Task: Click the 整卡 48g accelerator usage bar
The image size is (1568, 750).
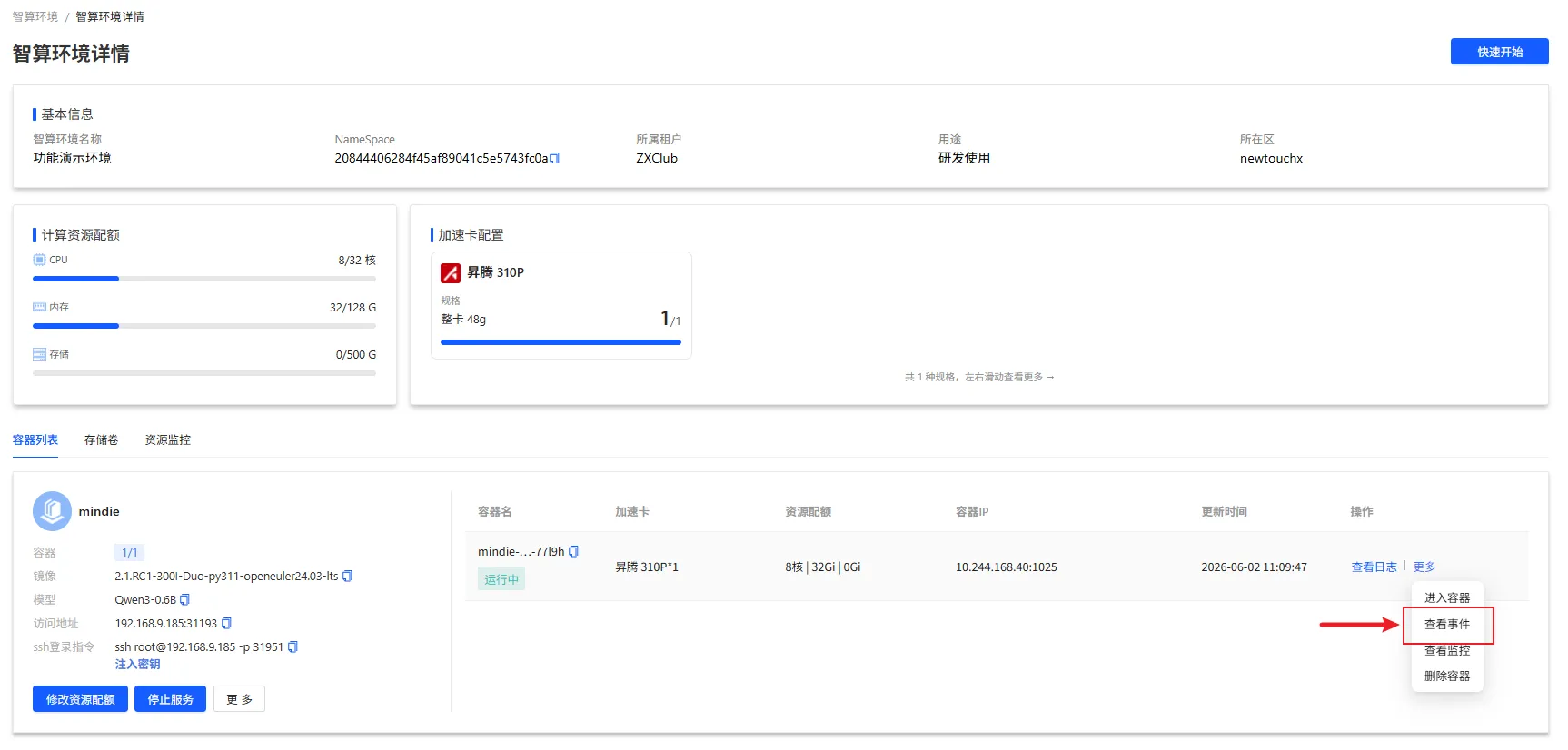Action: [561, 342]
